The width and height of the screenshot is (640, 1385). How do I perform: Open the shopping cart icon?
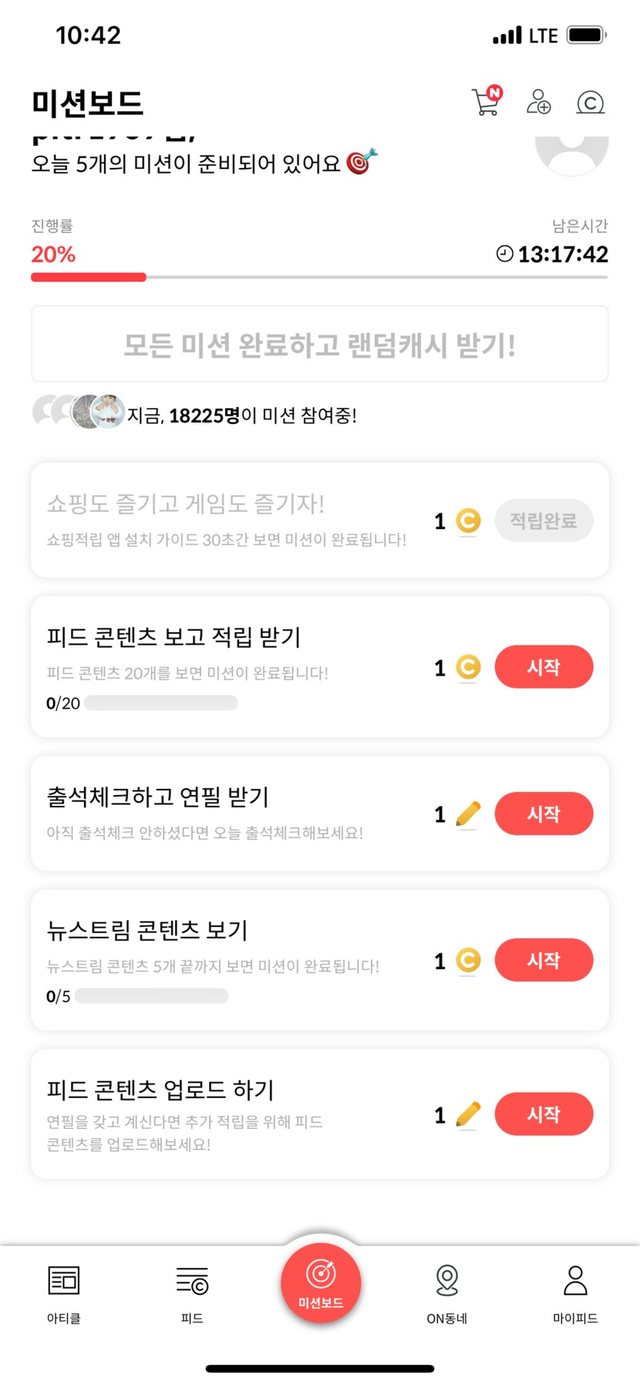pos(486,102)
